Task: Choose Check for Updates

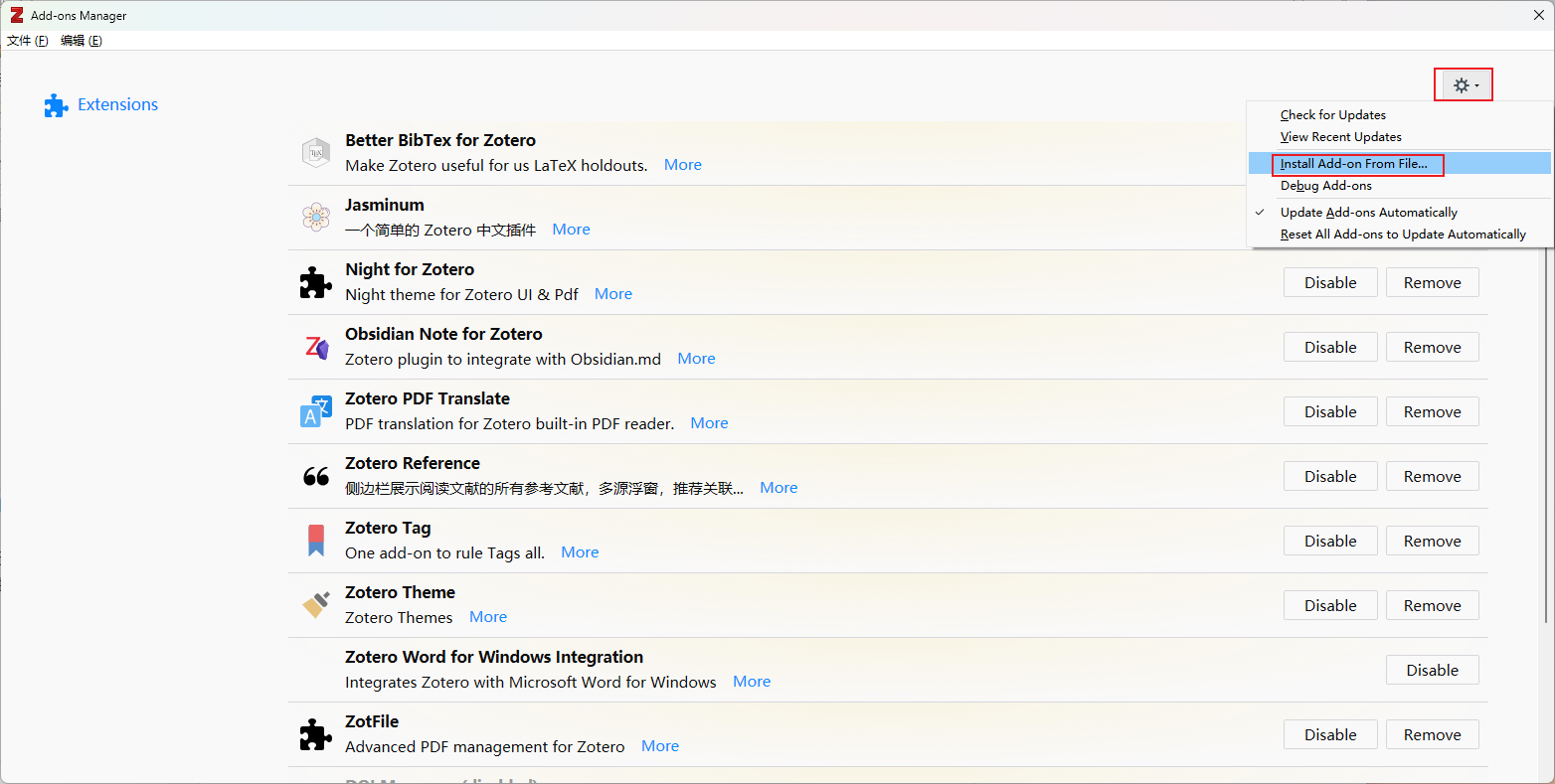Action: [1400, 115]
